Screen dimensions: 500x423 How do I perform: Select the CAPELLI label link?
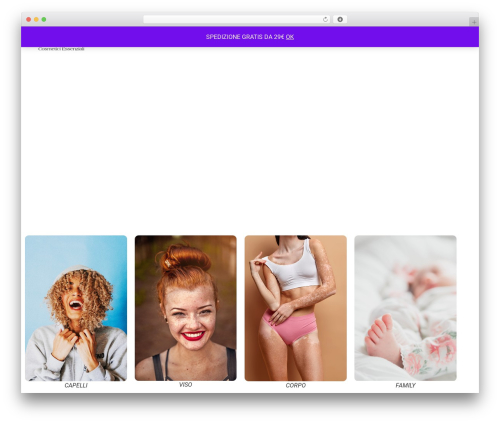(x=76, y=386)
